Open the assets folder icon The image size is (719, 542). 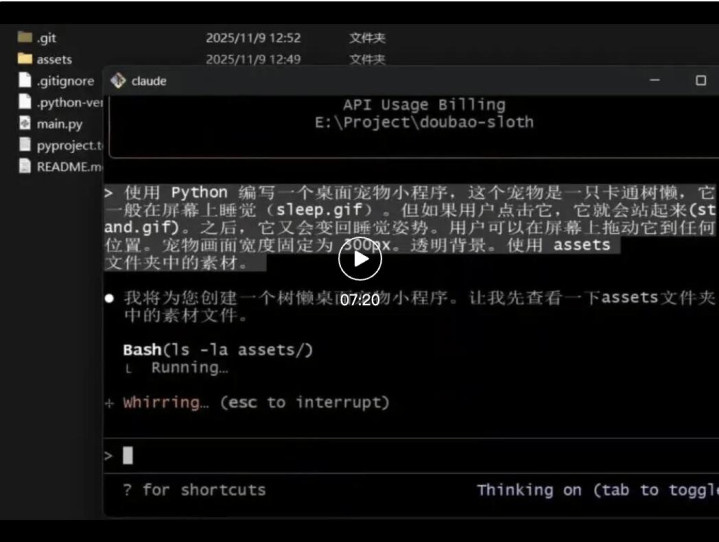pos(25,58)
